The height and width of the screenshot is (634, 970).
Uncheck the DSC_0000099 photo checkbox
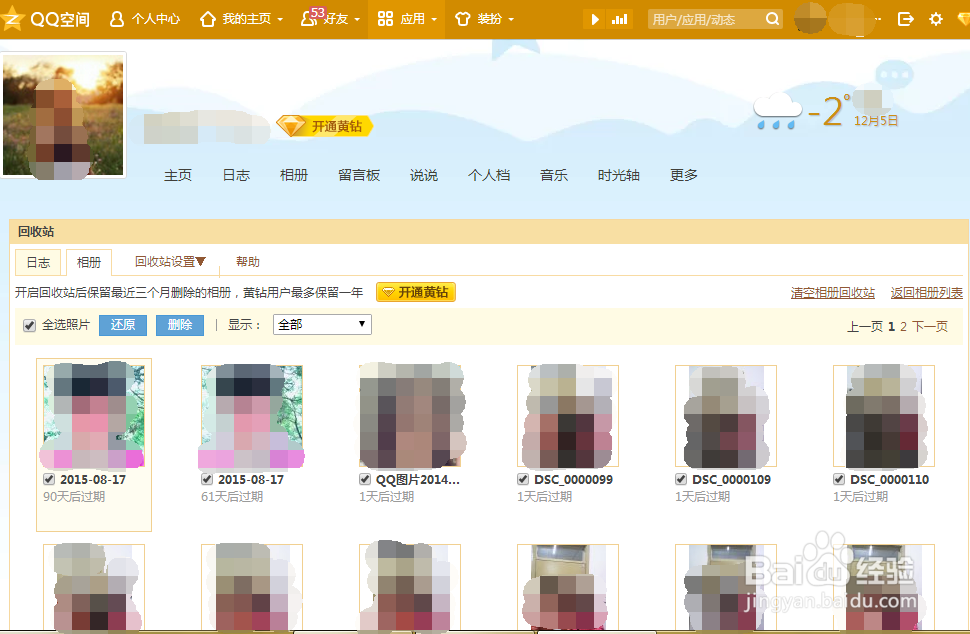coord(522,479)
